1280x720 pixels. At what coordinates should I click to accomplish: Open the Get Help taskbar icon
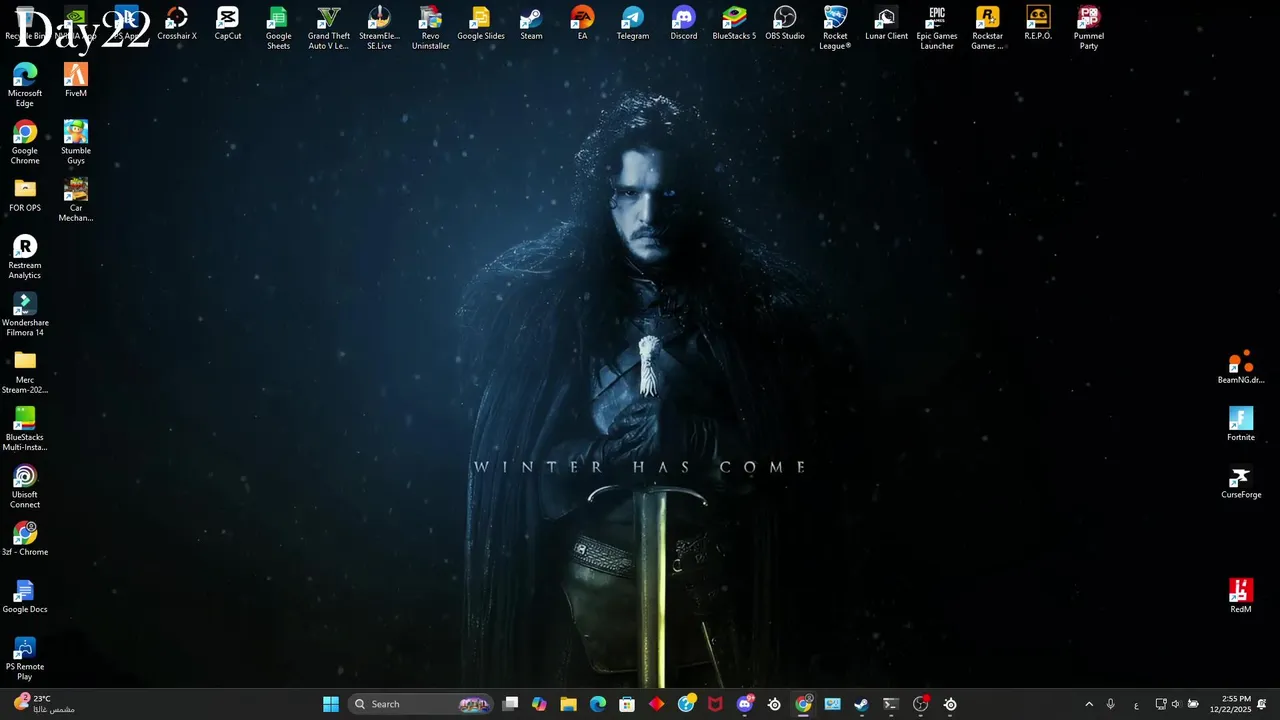[686, 704]
